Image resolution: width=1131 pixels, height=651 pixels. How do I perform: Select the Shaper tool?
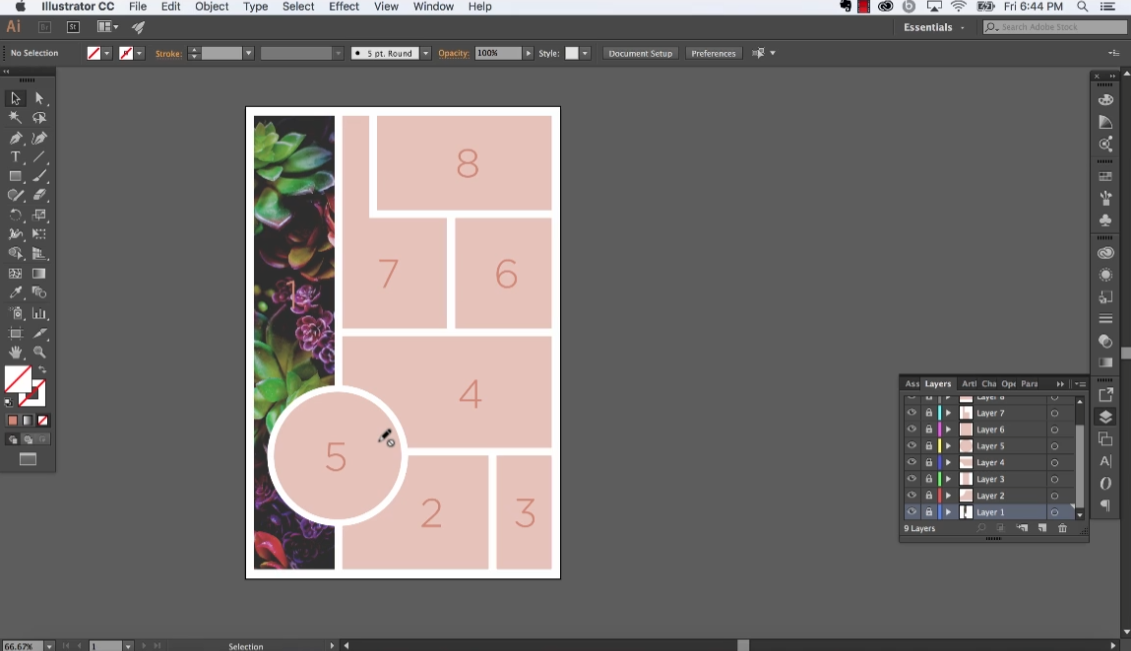15,195
